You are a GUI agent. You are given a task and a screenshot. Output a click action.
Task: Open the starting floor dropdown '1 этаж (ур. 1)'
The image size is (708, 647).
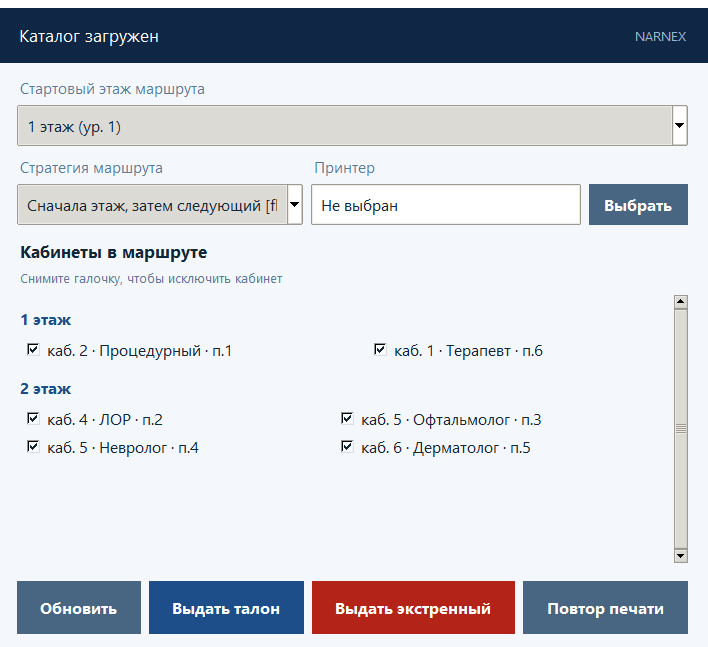click(352, 126)
